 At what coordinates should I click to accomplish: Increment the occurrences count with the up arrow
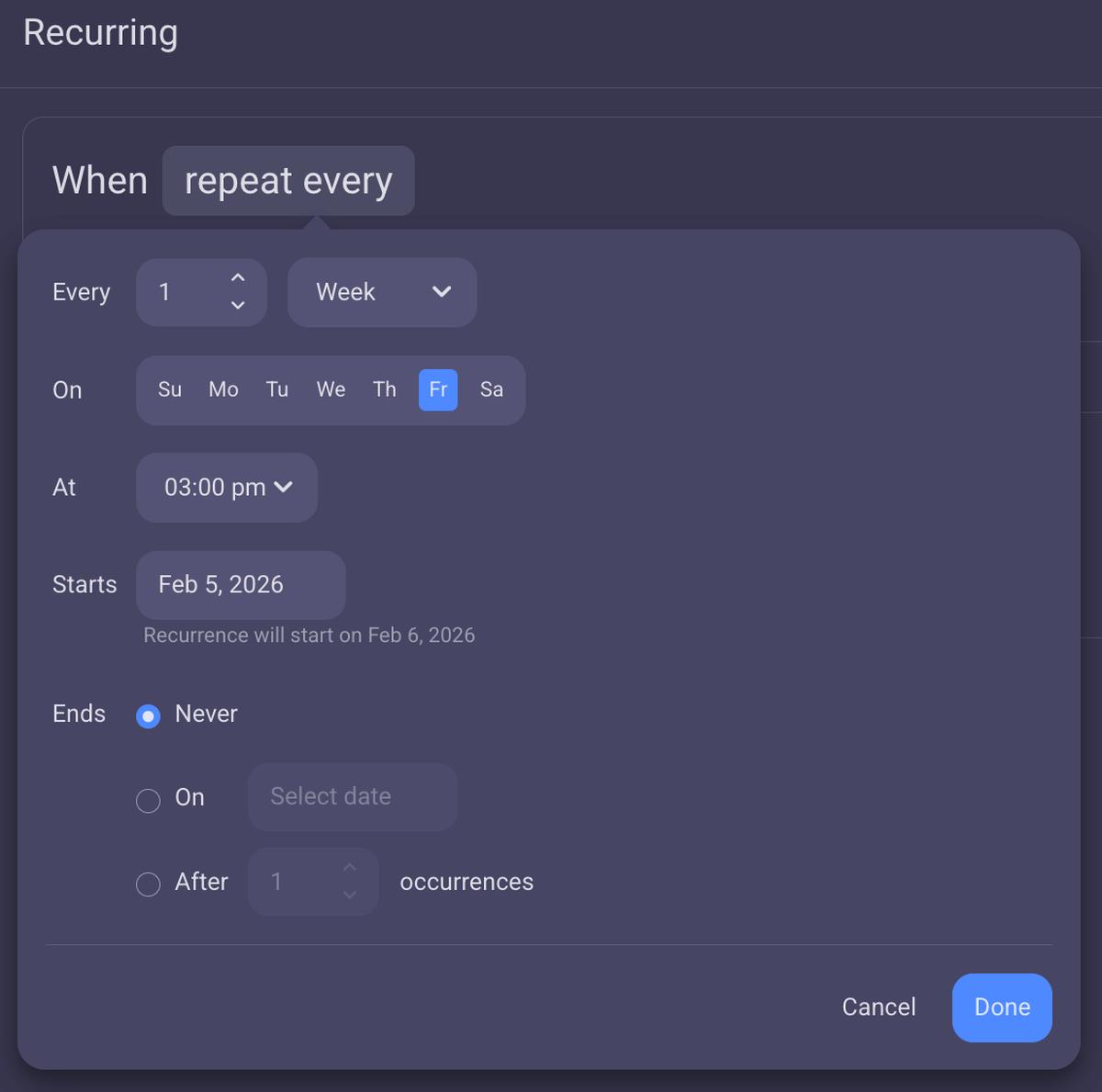click(x=349, y=867)
